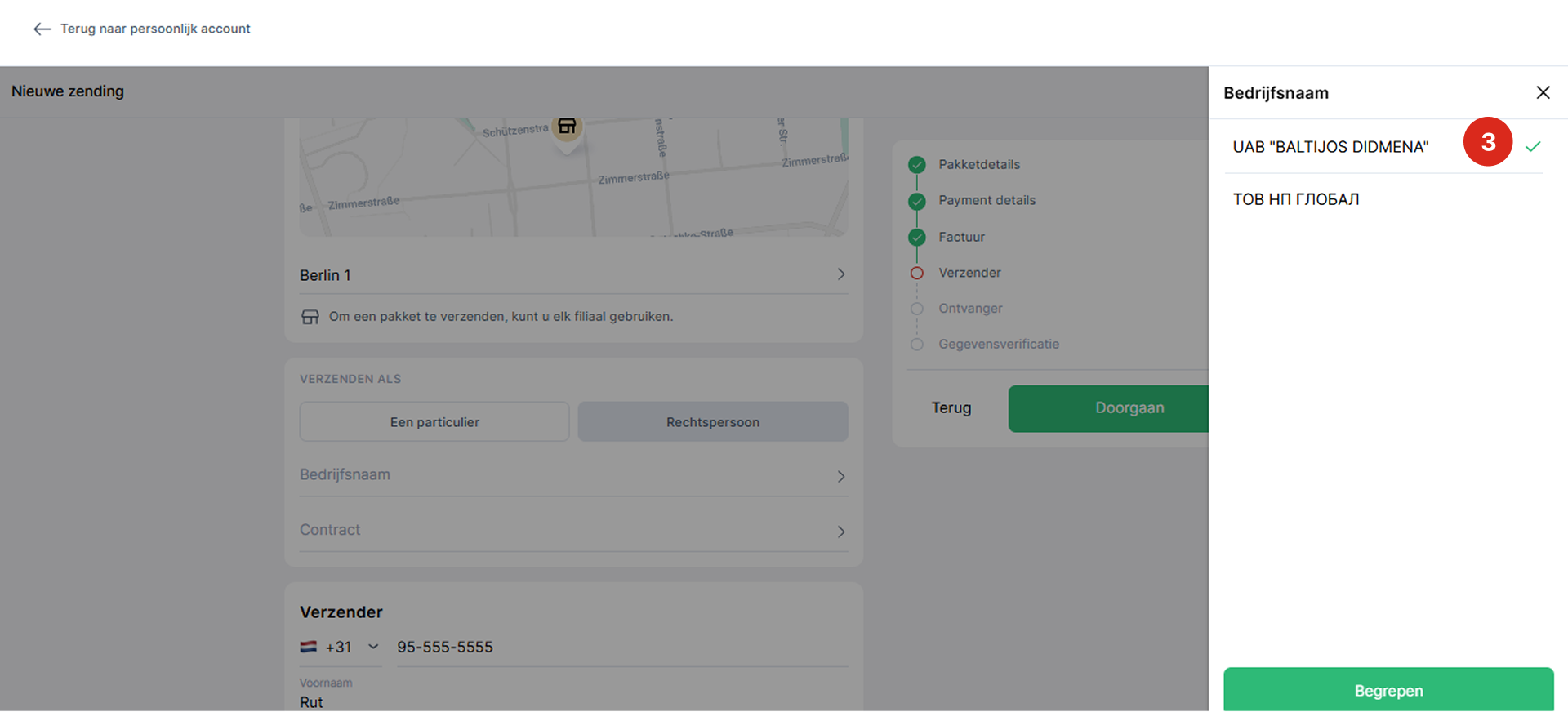This screenshot has width=1568, height=721.
Task: Click the green checkmark beside UAB BALTIJOS DIDMENA
Action: coord(1533,147)
